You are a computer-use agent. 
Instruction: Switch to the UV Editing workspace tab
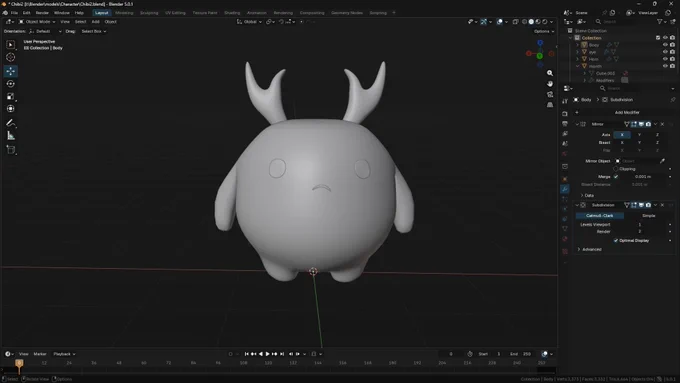click(x=175, y=13)
